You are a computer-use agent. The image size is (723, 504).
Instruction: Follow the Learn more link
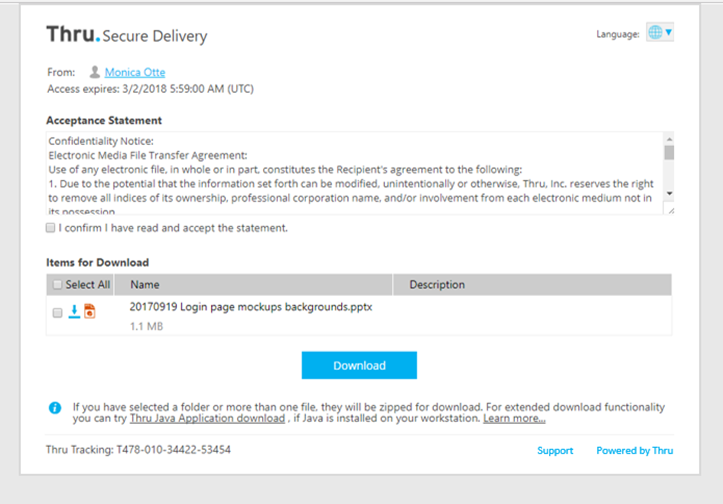click(514, 419)
